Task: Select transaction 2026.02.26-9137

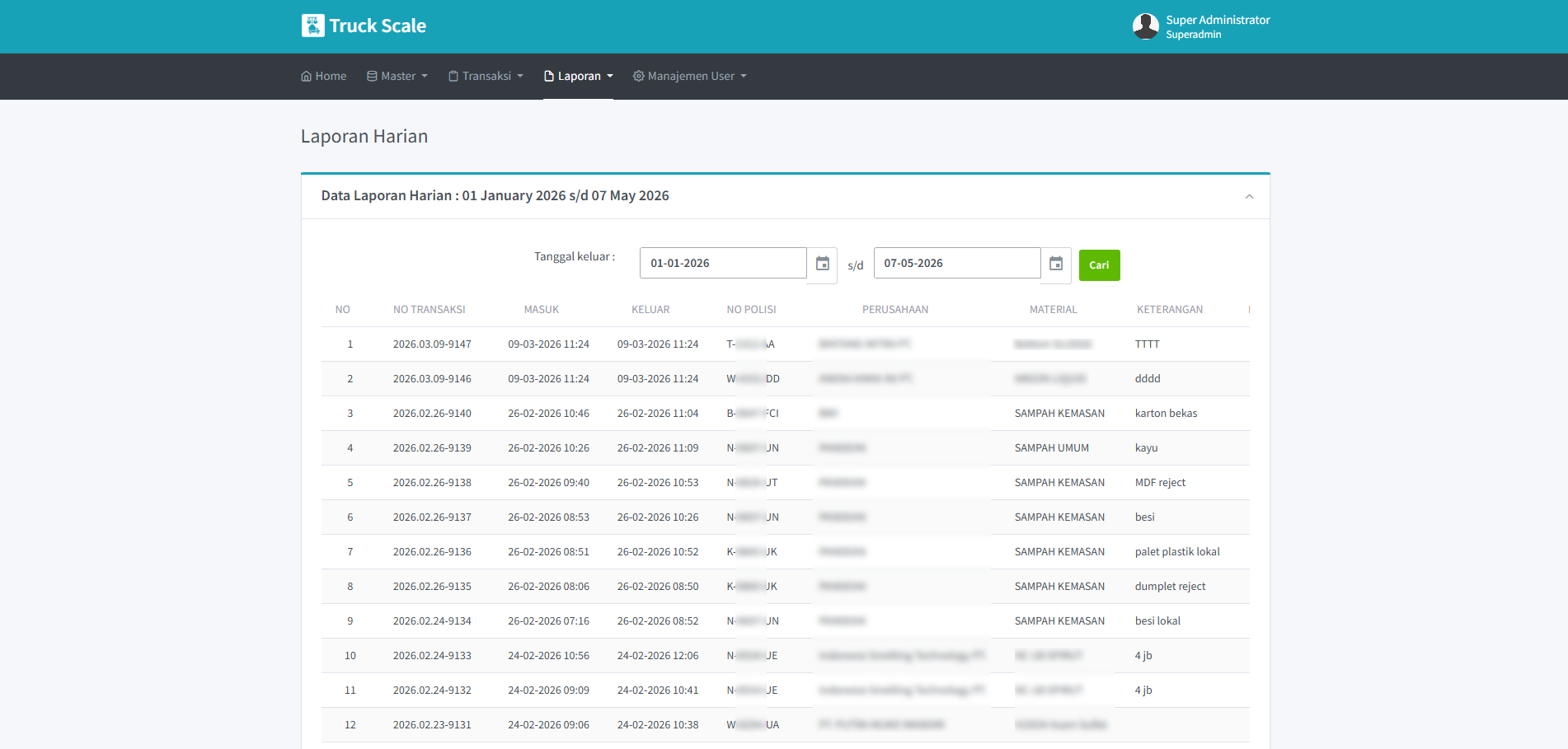Action: click(x=432, y=517)
